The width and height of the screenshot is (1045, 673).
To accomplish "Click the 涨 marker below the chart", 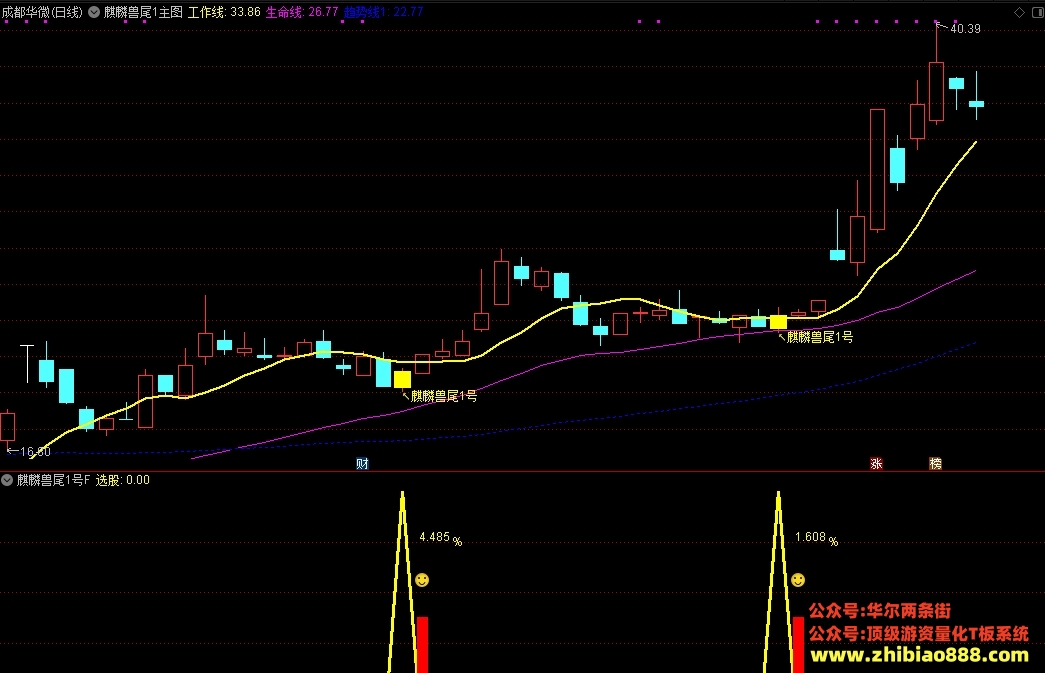I will click(x=876, y=464).
